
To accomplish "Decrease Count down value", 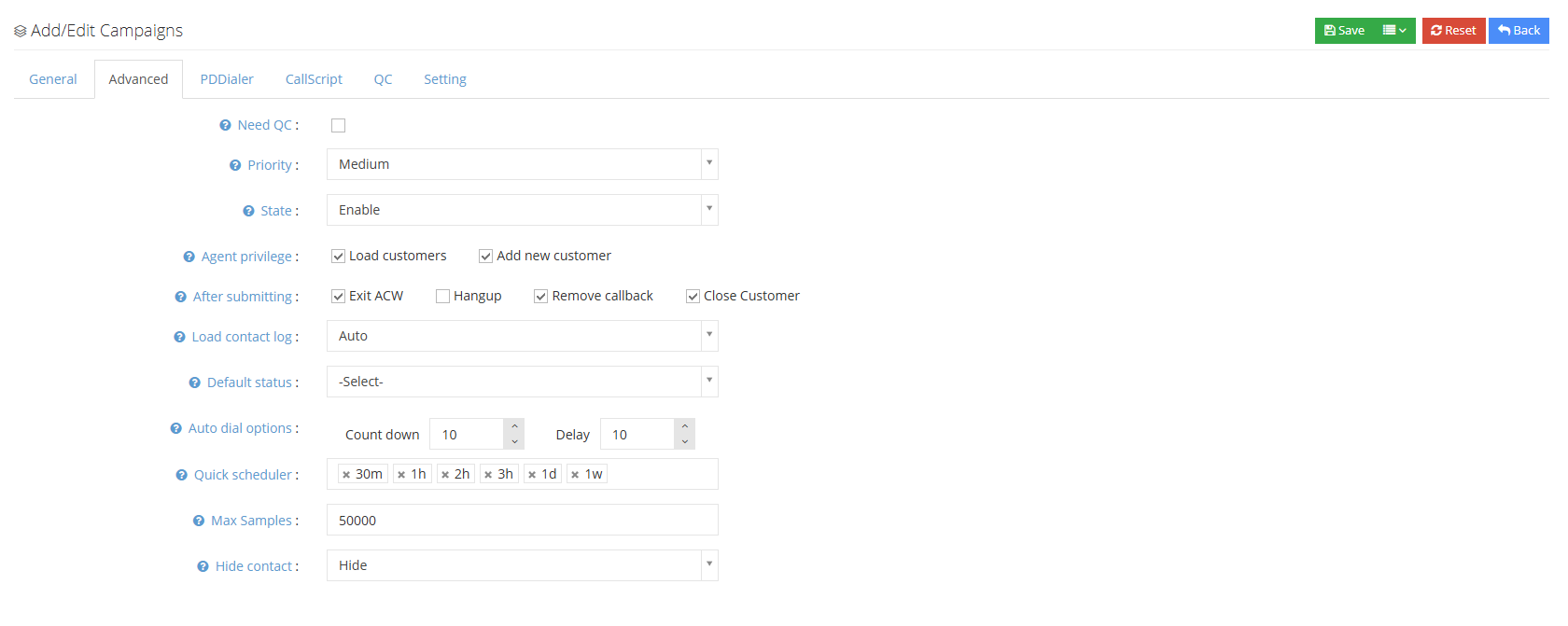I will (514, 441).
